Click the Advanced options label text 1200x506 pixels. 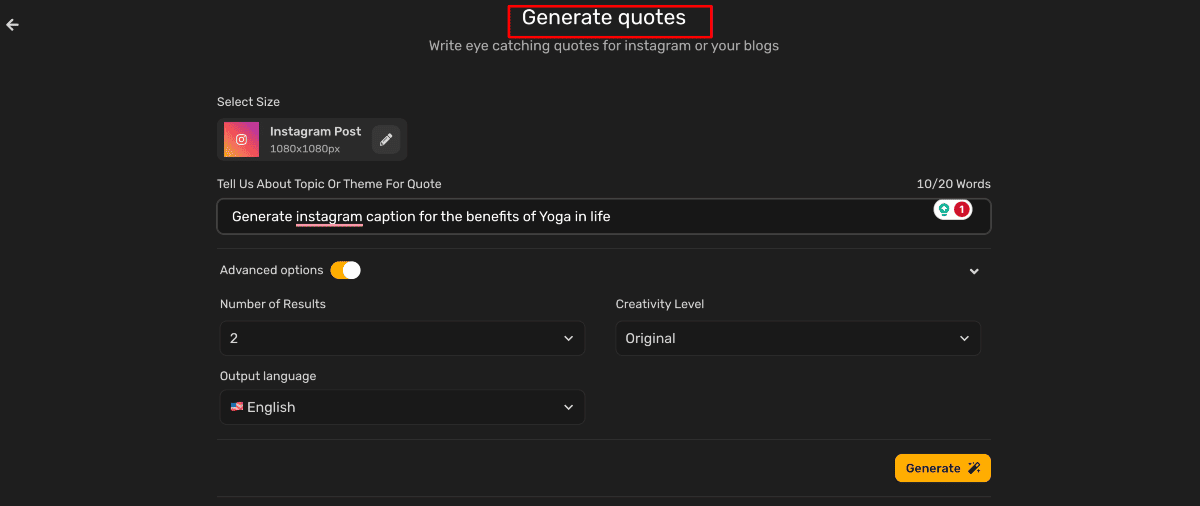271,270
